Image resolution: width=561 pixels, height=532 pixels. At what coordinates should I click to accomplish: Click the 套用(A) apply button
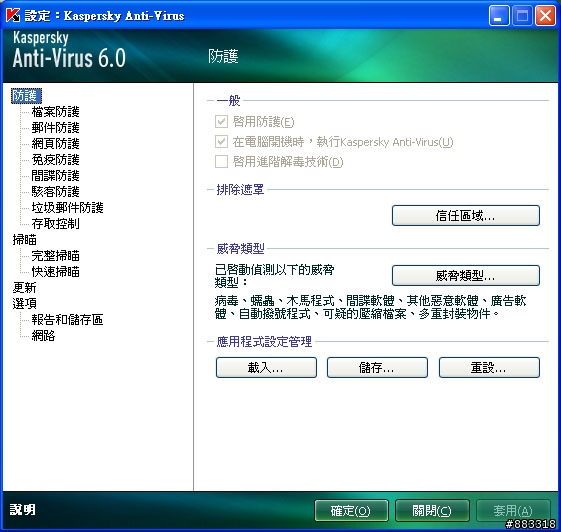[x=513, y=511]
